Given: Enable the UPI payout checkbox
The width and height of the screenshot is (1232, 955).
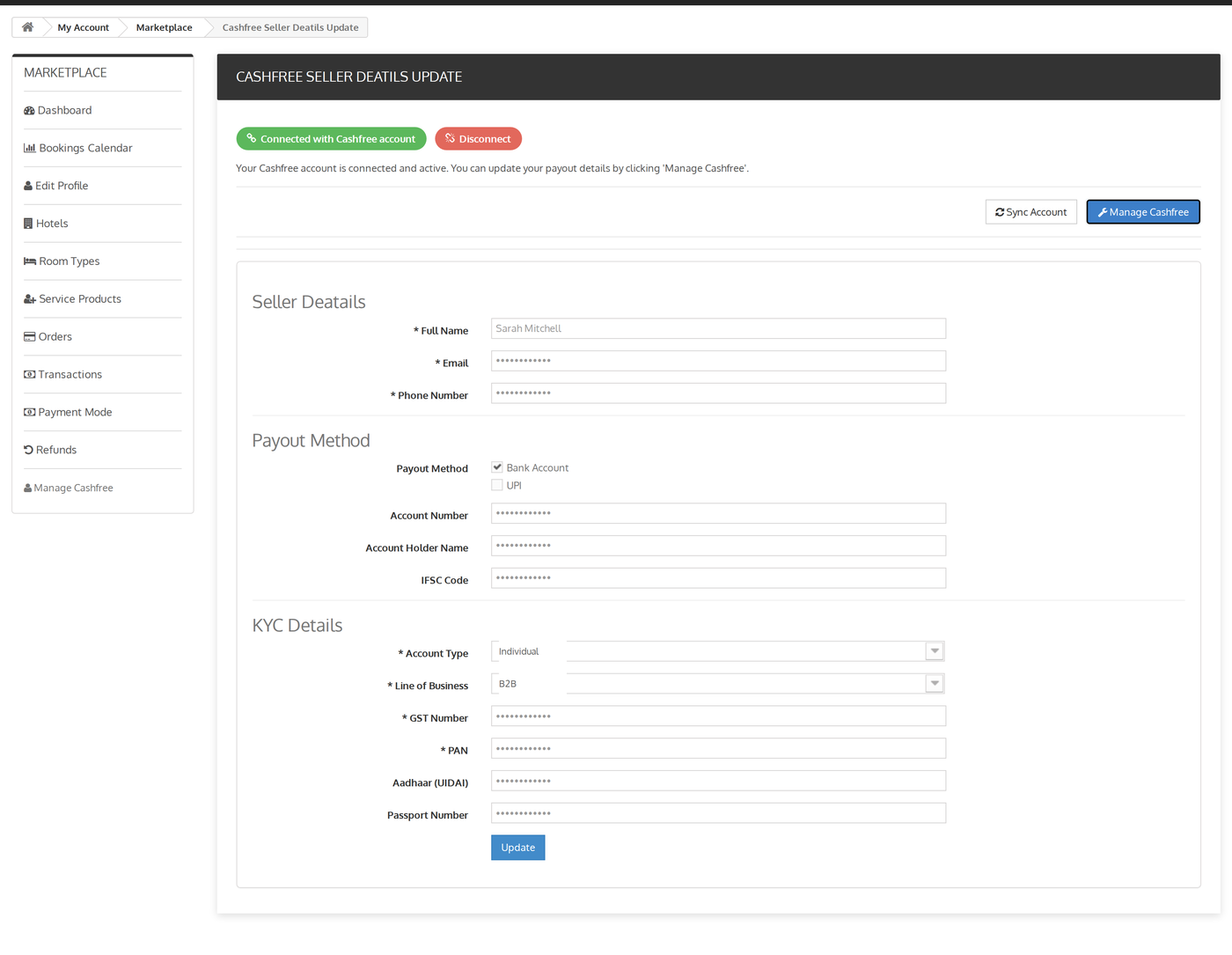Looking at the screenshot, I should [x=497, y=485].
